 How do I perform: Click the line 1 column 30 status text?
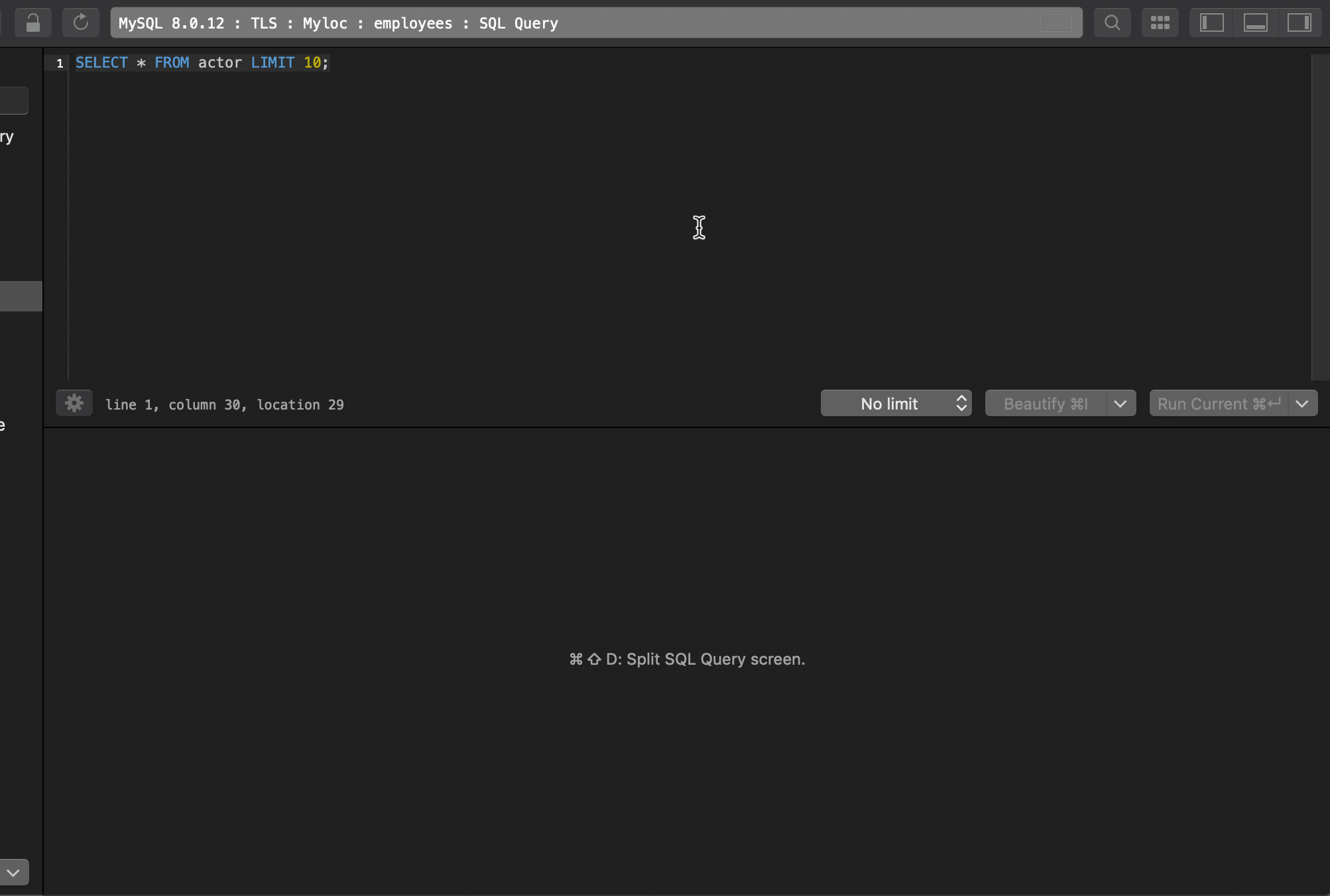225,404
